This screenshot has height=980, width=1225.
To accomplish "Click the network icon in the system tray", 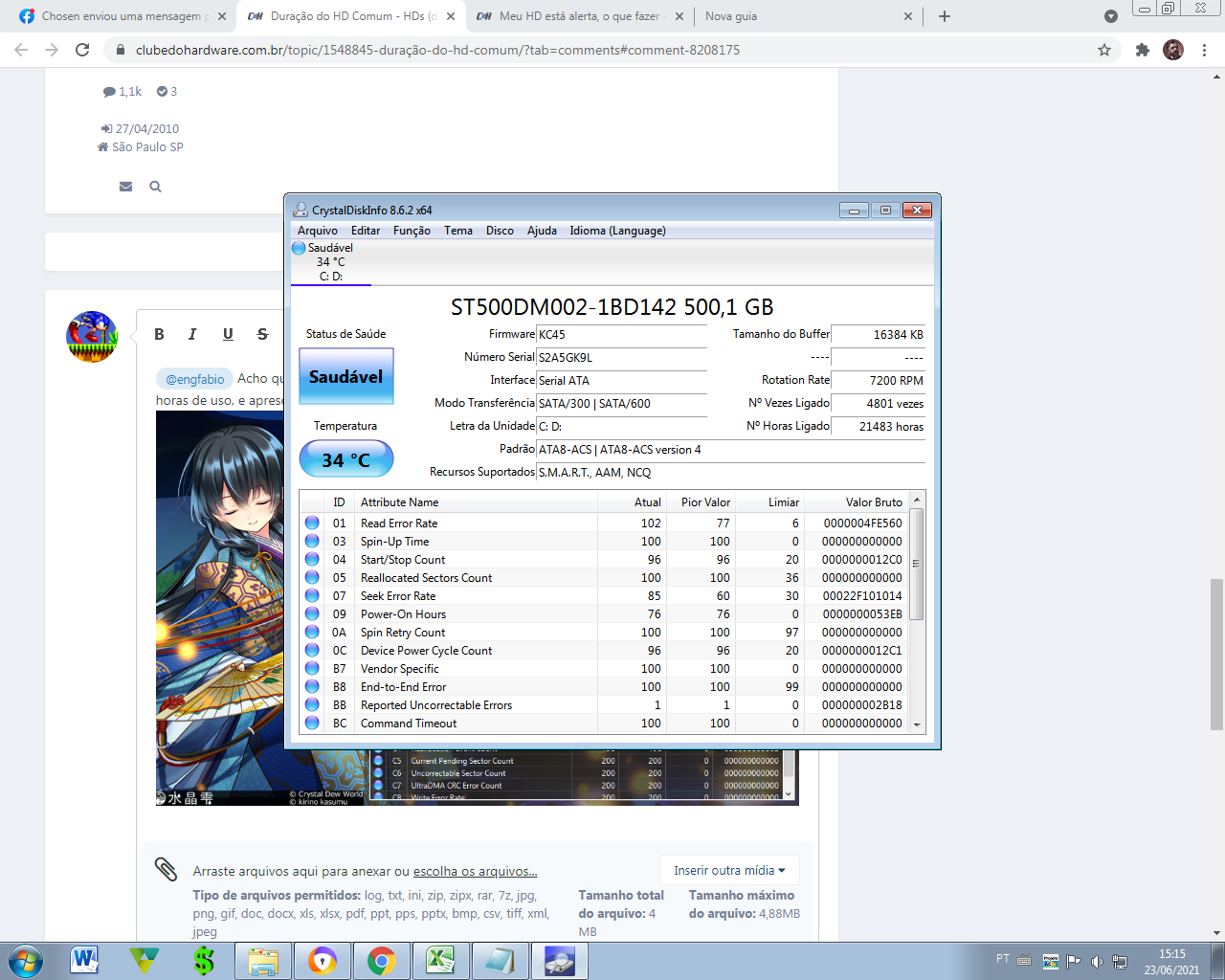I will tap(1120, 961).
